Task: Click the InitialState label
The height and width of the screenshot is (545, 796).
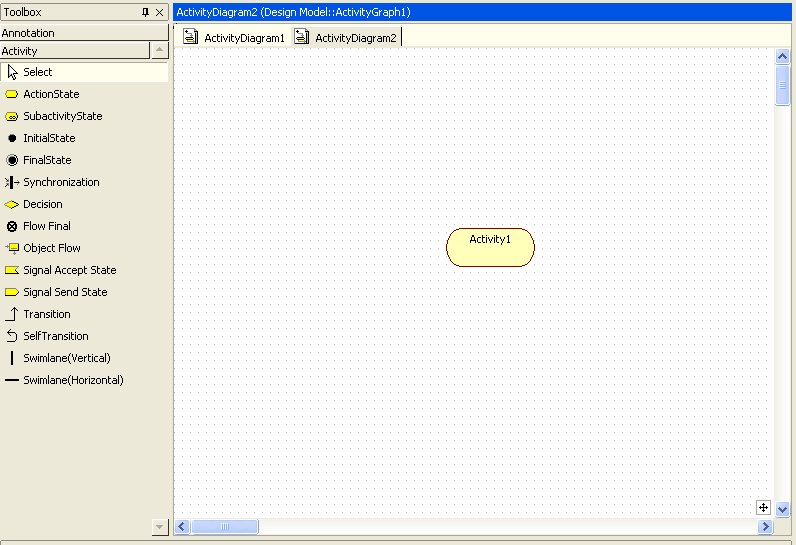Action: [49, 138]
